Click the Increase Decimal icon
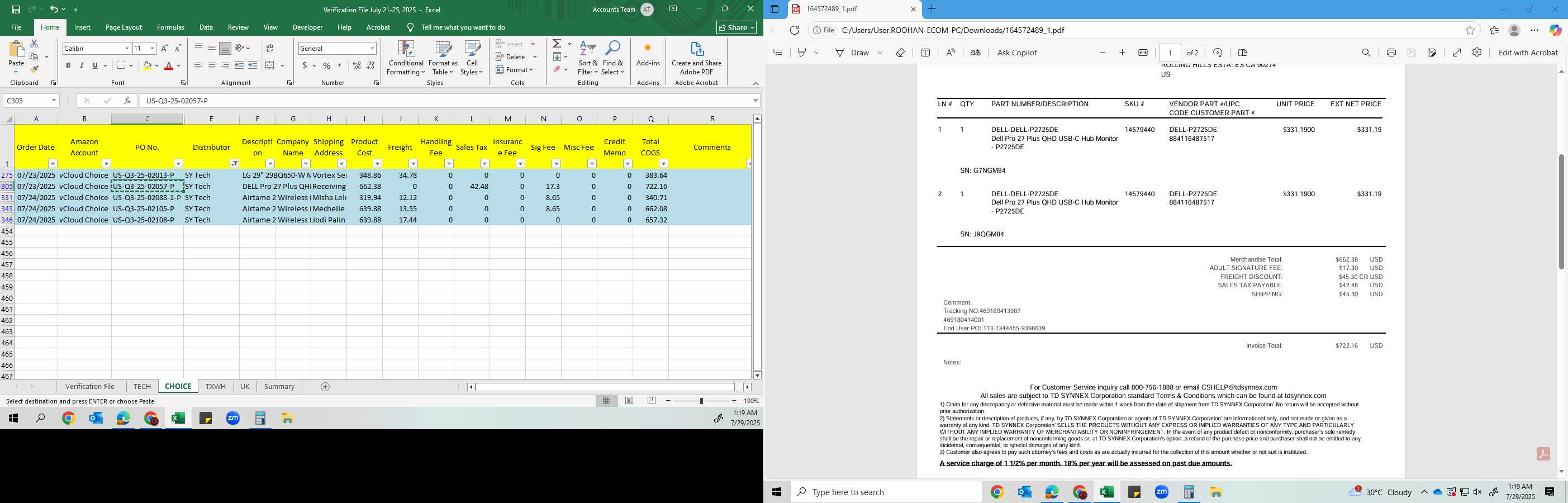 point(357,65)
